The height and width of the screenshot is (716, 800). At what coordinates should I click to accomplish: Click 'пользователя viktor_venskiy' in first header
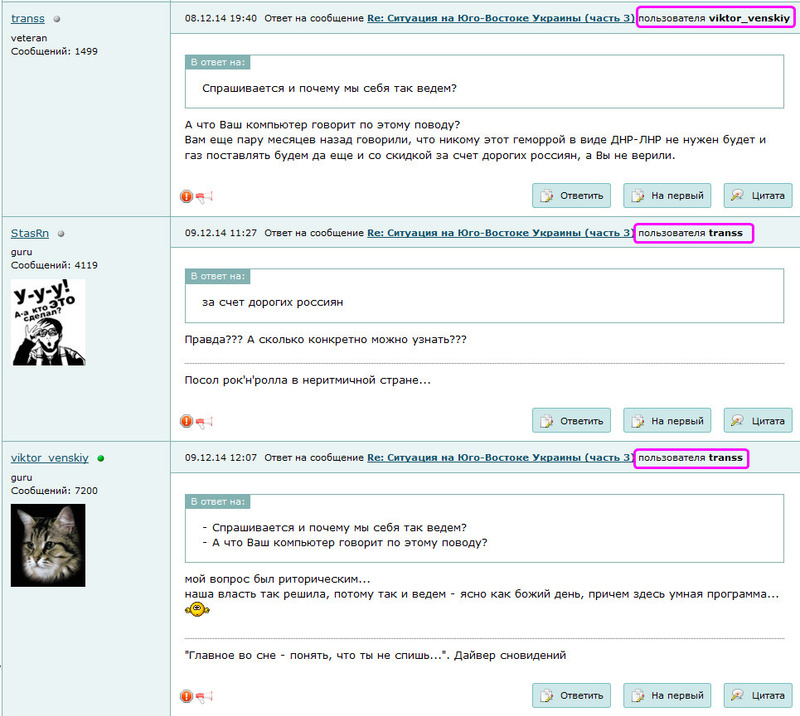pos(714,18)
